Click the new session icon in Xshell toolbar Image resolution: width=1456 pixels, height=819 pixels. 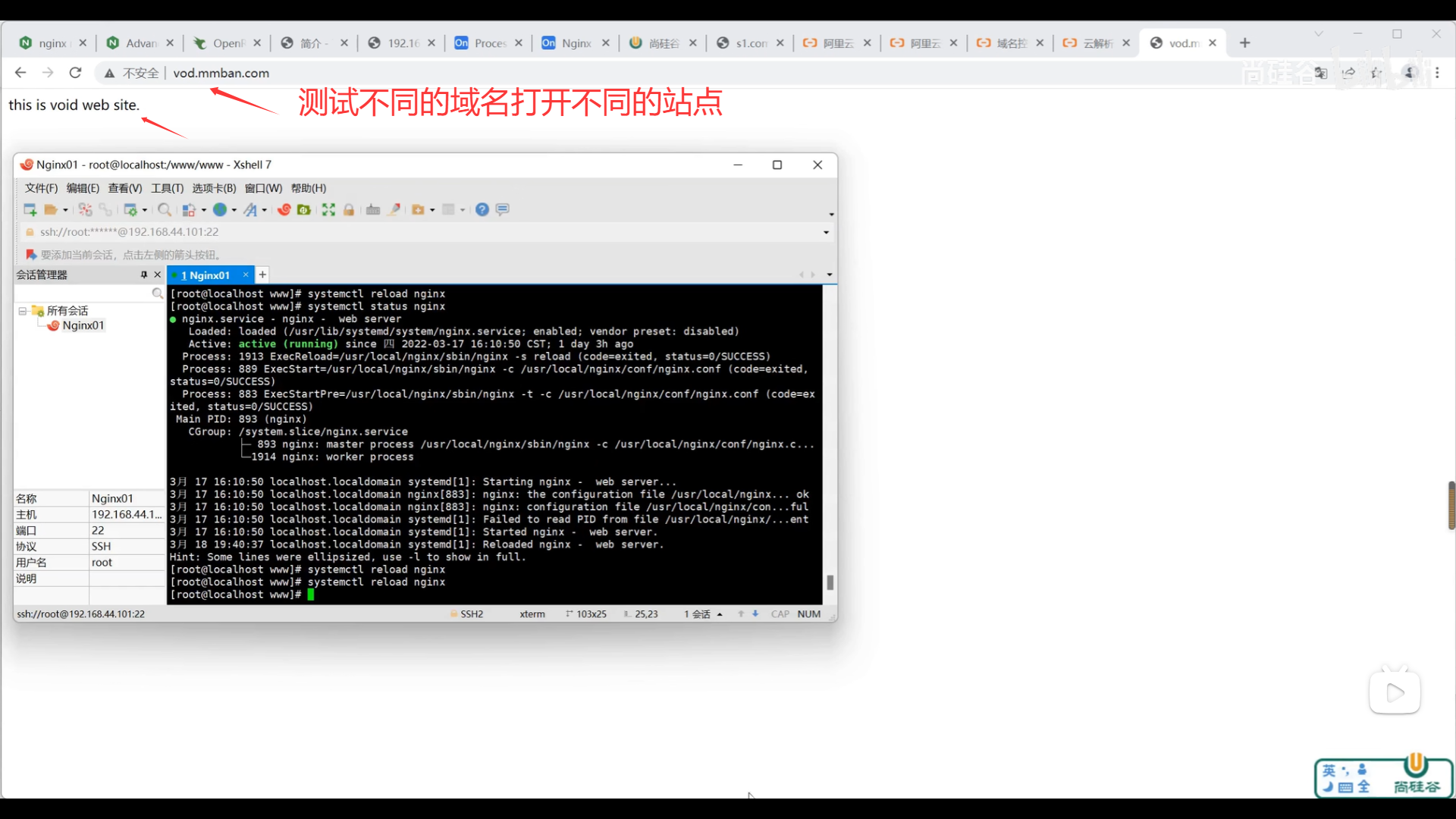[30, 209]
